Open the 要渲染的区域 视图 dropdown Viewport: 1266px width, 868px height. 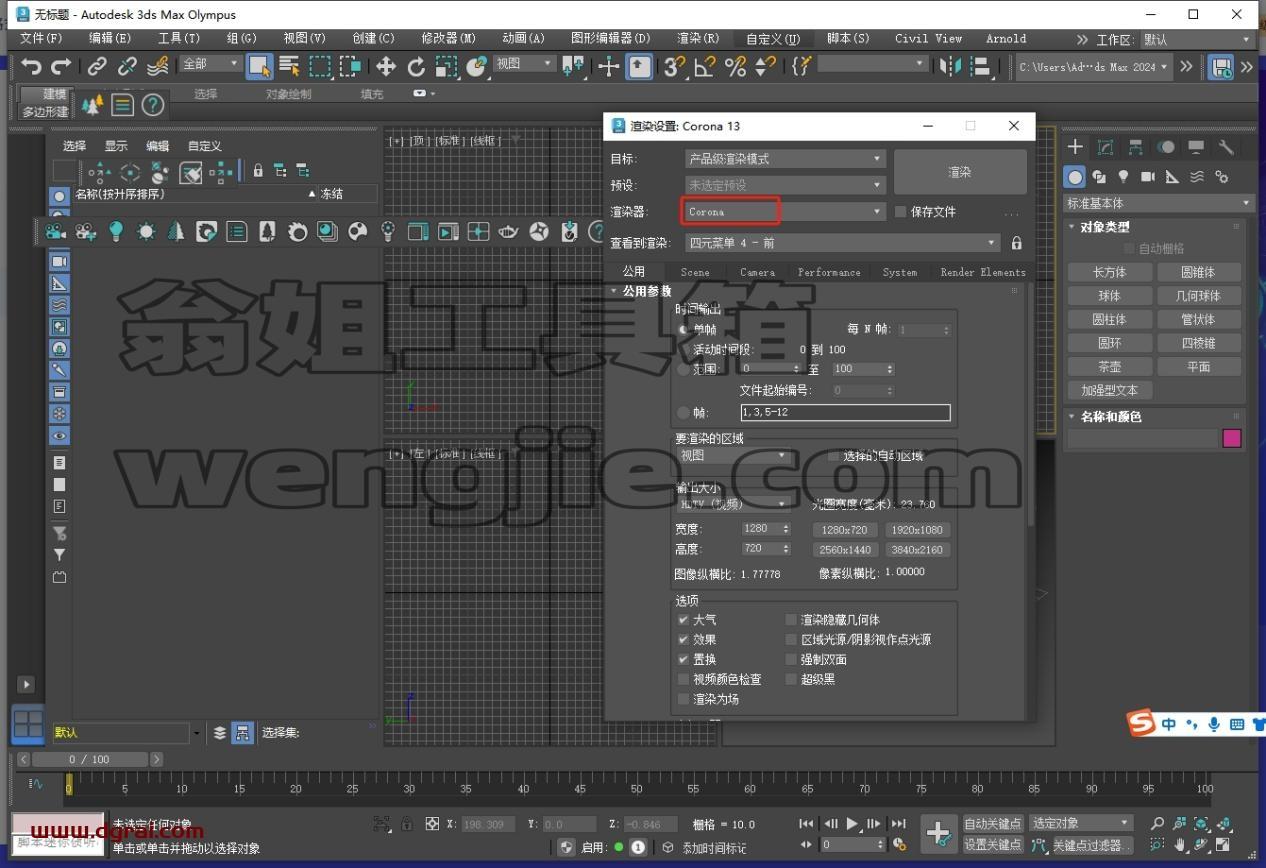pos(734,455)
